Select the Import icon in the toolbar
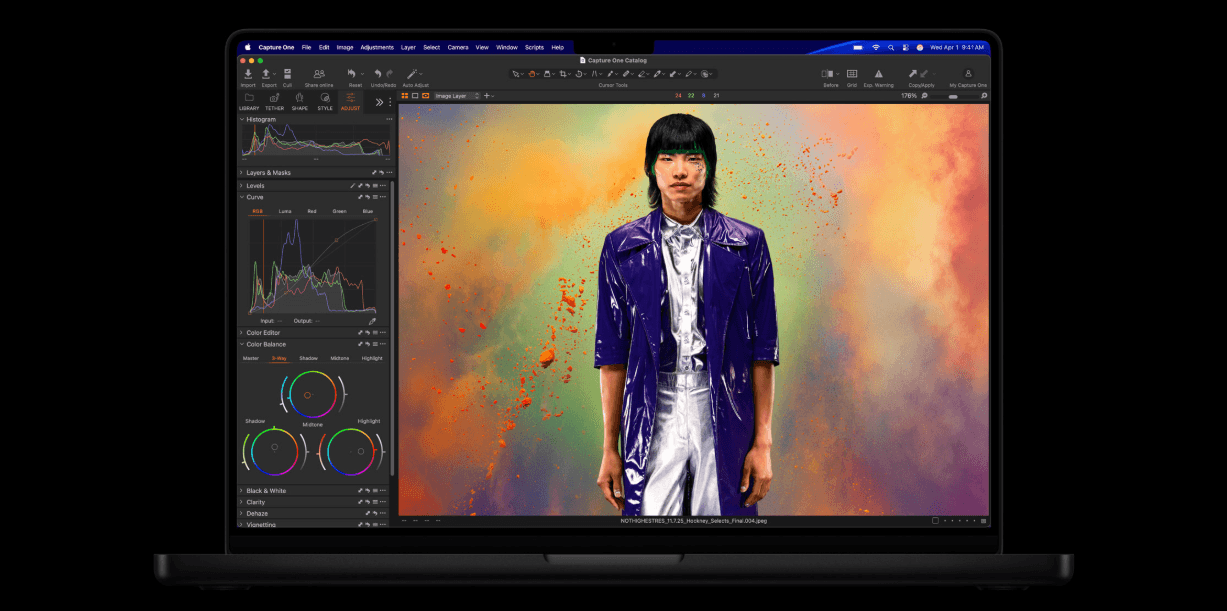 point(246,73)
